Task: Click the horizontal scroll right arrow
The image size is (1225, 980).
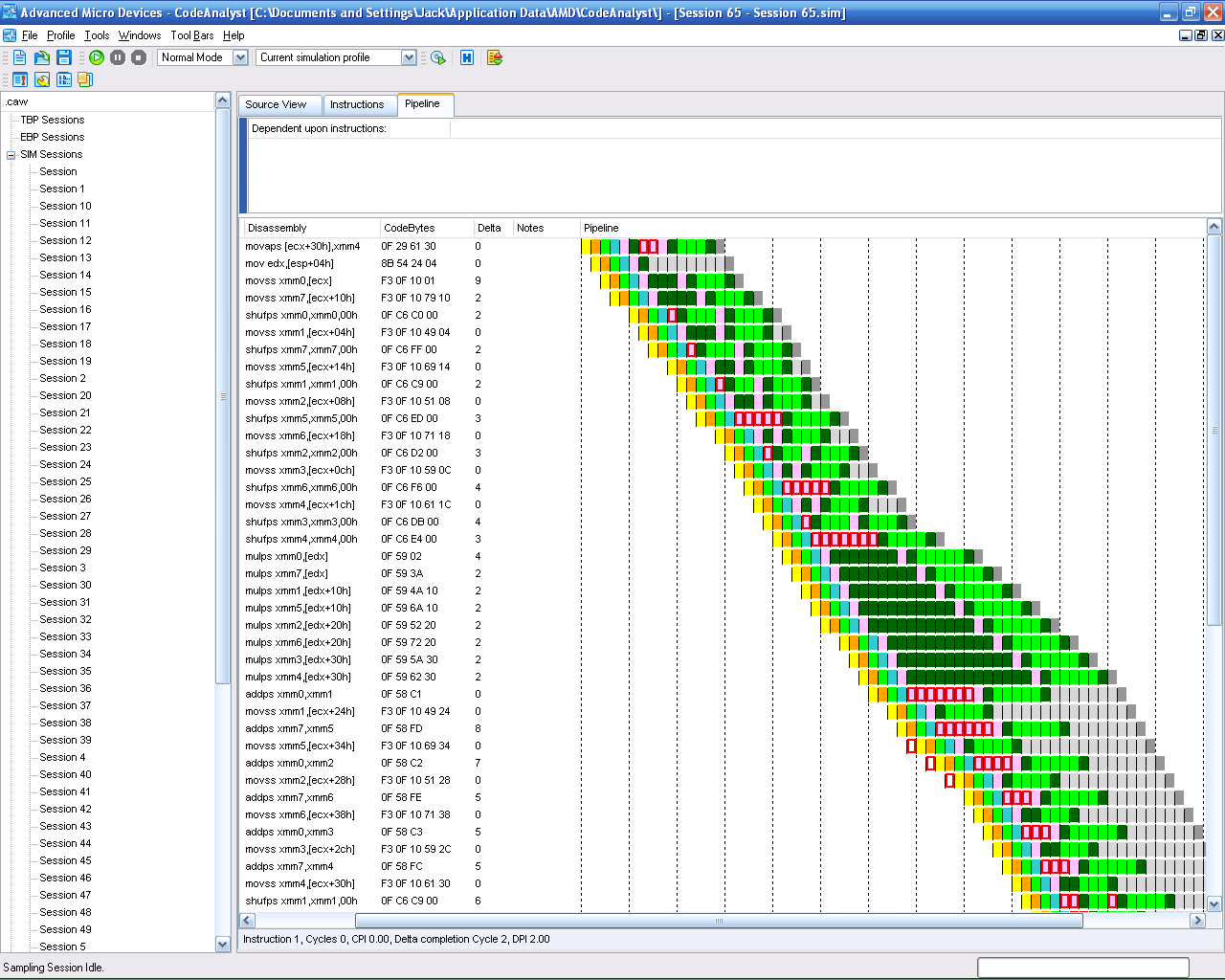Action: coord(1196,921)
